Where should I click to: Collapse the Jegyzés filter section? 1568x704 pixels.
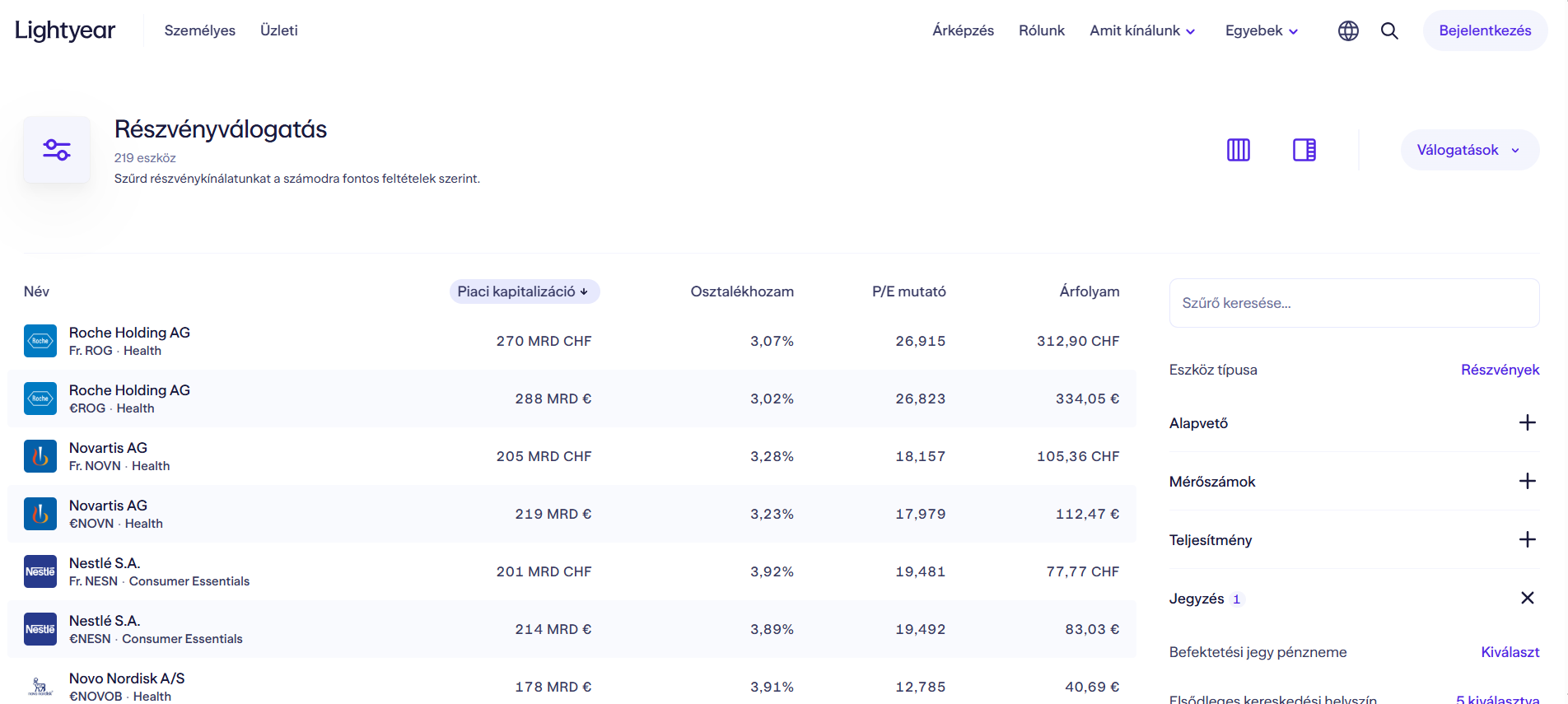(1527, 599)
